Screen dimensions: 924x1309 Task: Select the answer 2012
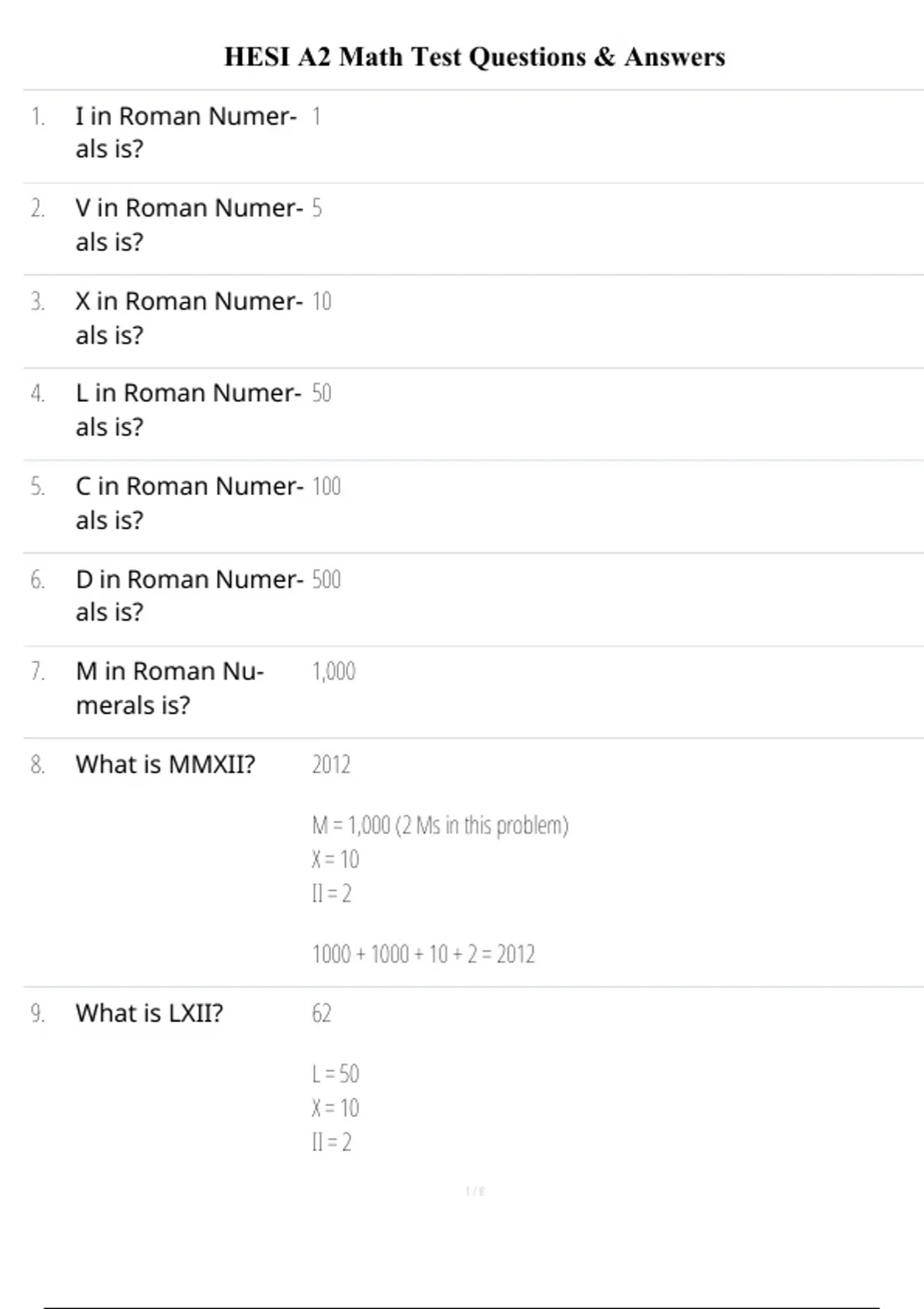tap(331, 765)
